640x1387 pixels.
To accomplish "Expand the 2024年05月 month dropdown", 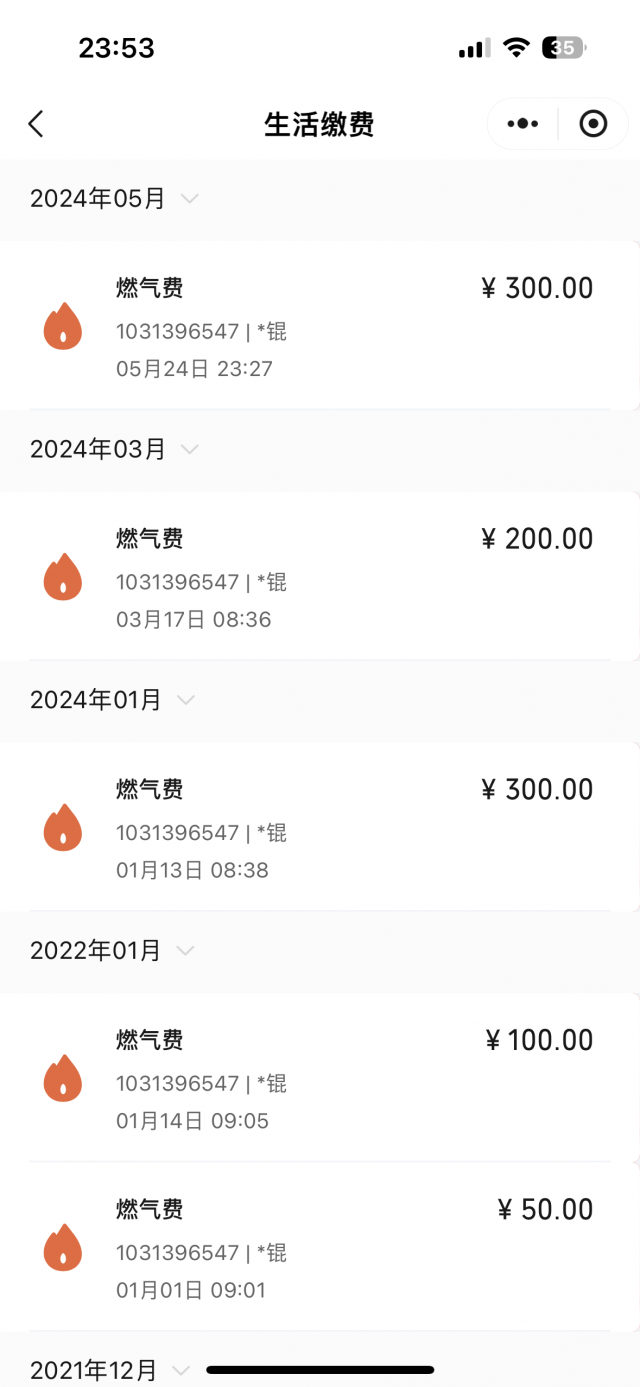I will (x=189, y=199).
